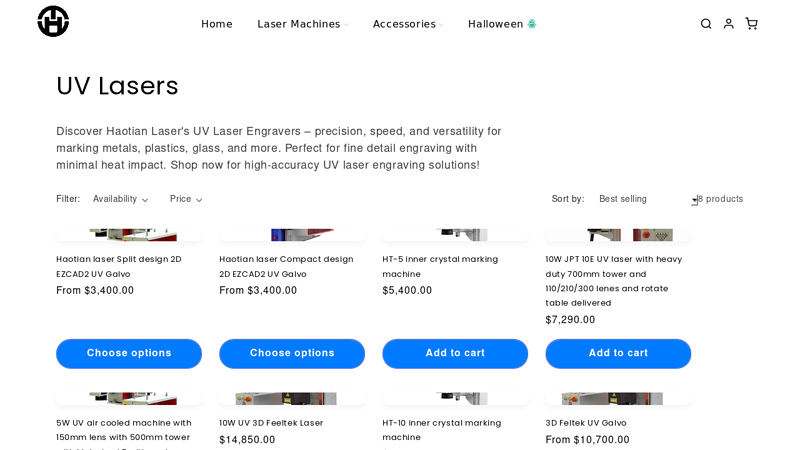Open the account login icon
The image size is (800, 450).
(729, 24)
